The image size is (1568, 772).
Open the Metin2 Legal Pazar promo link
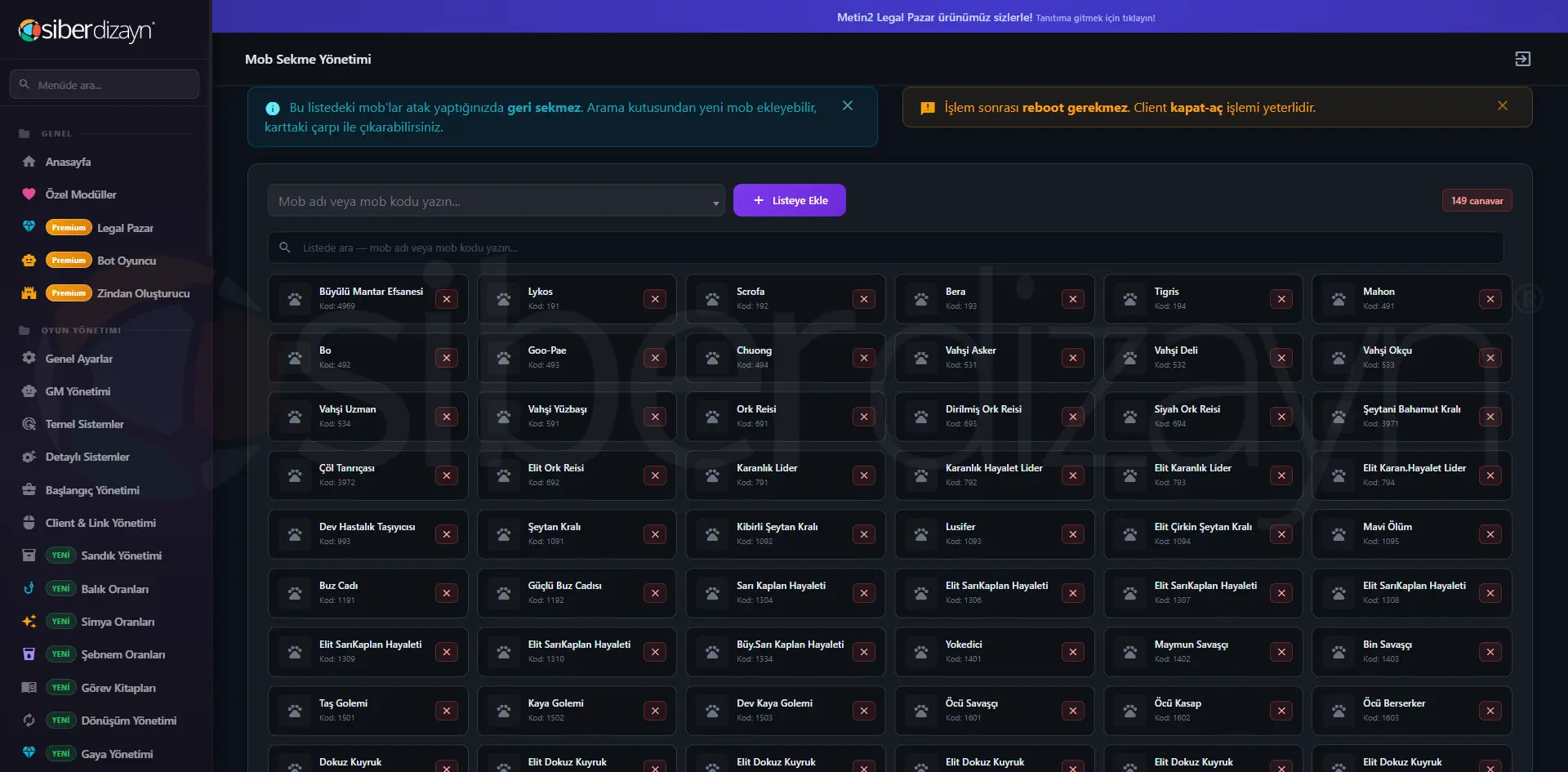[996, 17]
